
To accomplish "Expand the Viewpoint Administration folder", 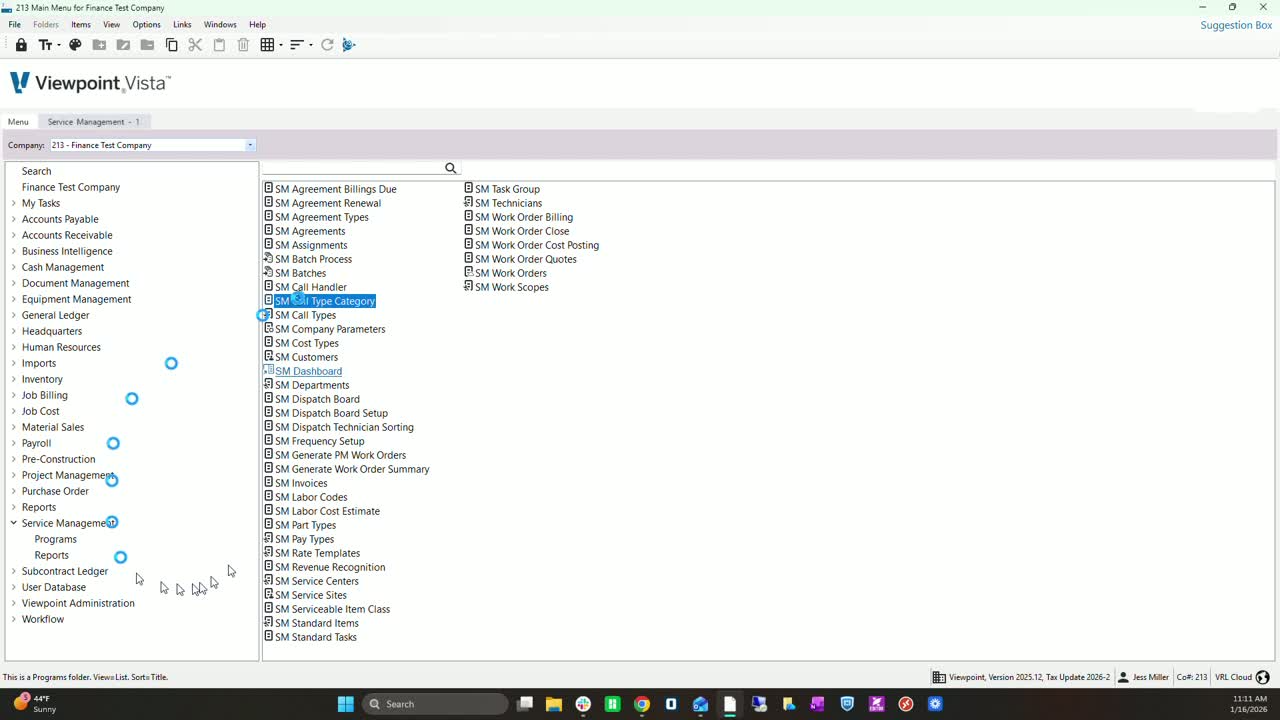I will [13, 603].
